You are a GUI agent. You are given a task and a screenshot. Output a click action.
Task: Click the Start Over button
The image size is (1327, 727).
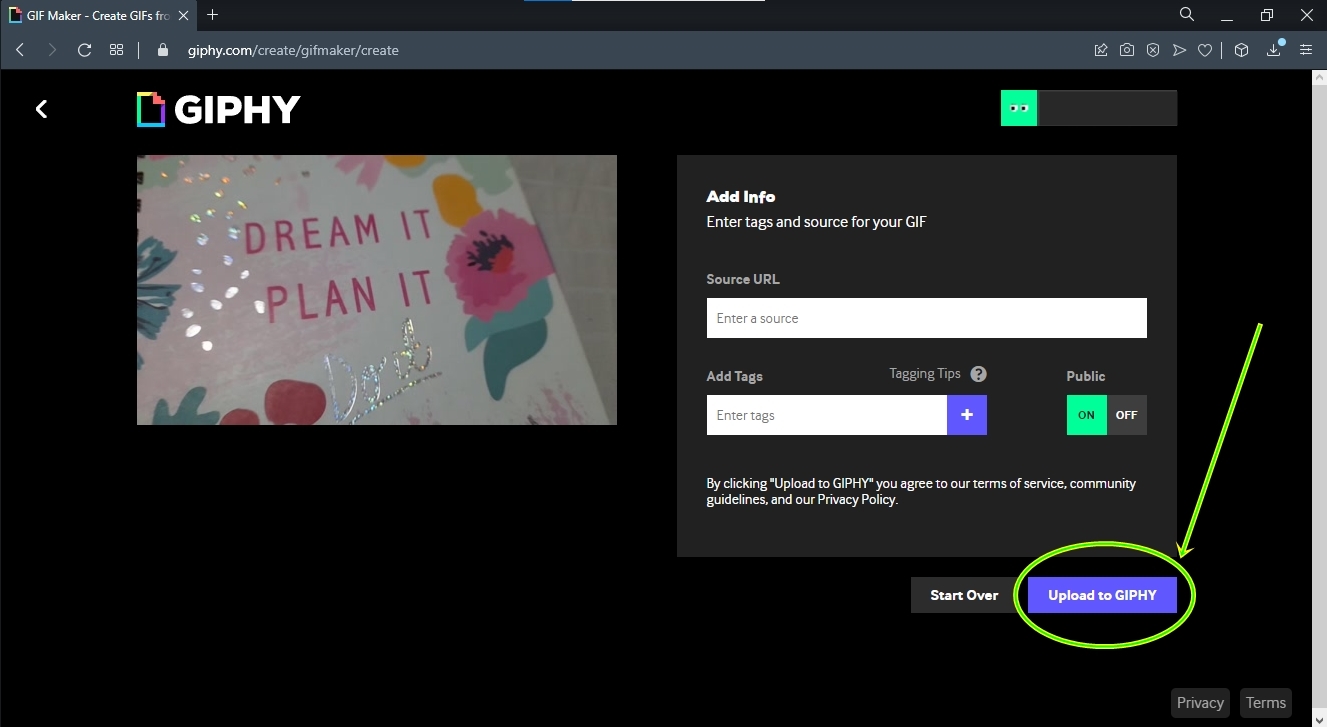tap(964, 595)
